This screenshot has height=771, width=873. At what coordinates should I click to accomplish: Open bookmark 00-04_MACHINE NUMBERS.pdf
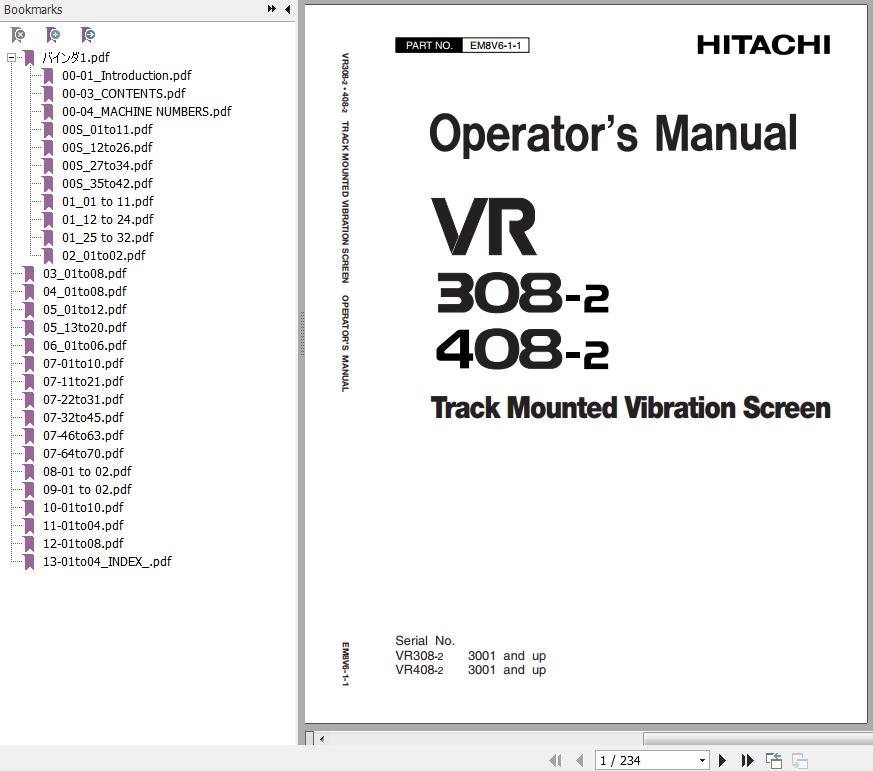146,111
